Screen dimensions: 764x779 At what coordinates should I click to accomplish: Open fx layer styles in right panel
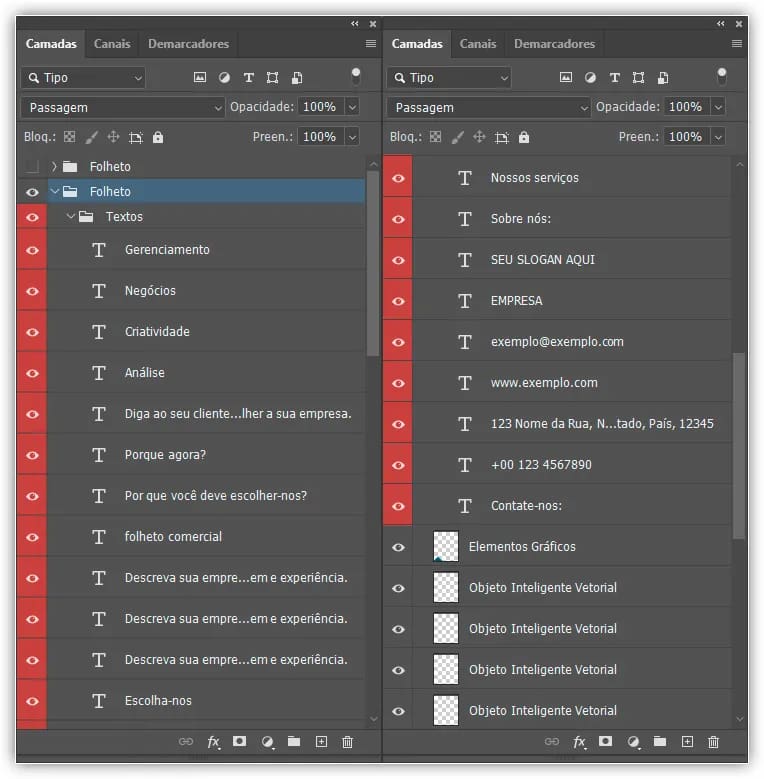coord(579,742)
